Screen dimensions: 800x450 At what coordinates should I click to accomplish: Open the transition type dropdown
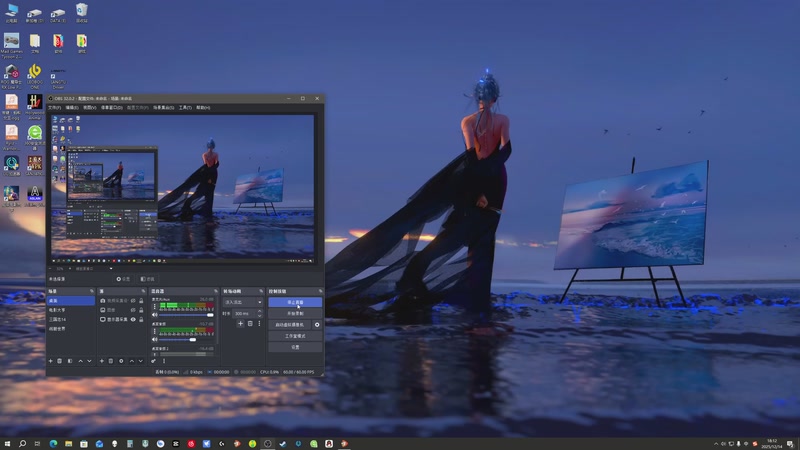pos(243,302)
